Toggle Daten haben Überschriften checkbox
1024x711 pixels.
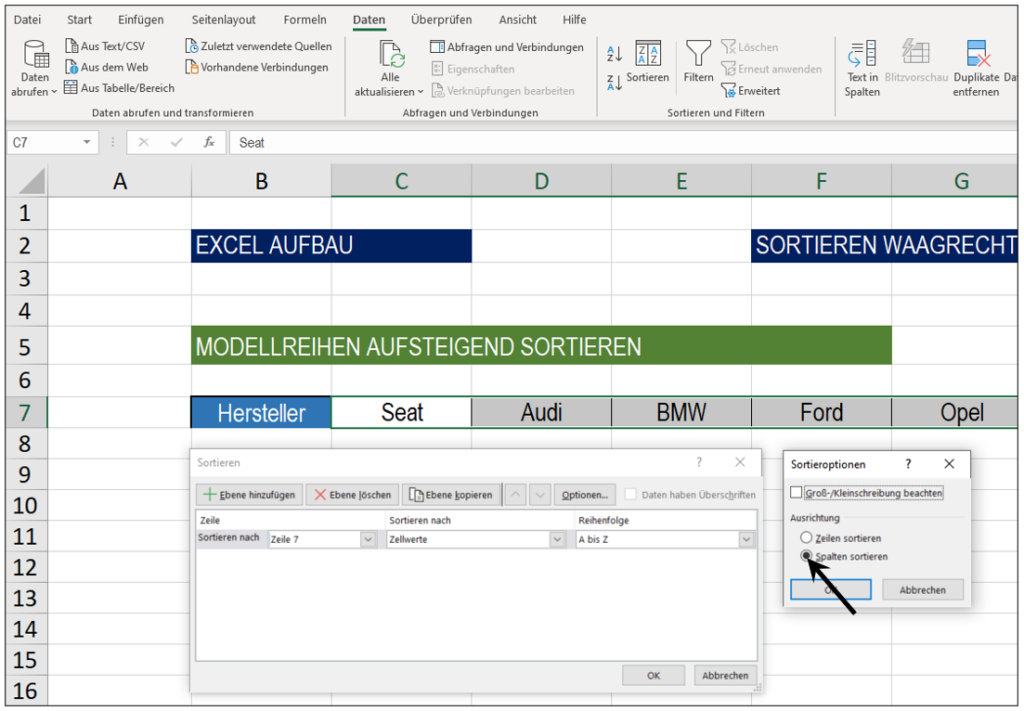630,494
